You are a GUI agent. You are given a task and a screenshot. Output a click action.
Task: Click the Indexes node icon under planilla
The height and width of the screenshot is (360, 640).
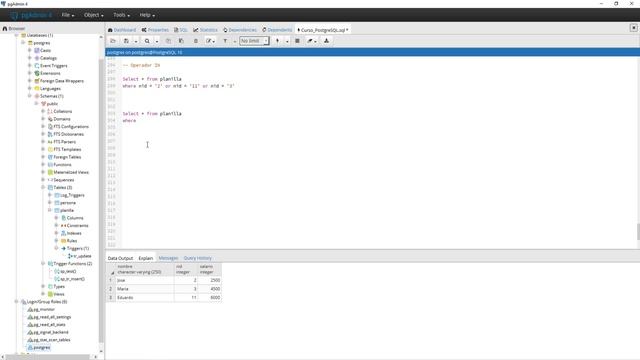coord(64,233)
